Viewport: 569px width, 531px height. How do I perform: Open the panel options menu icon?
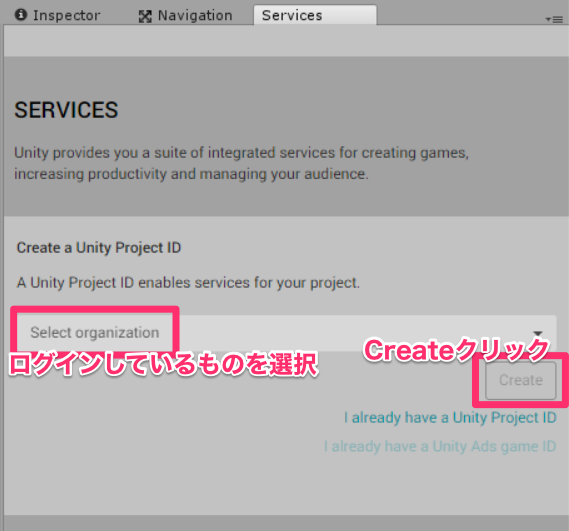tap(554, 19)
